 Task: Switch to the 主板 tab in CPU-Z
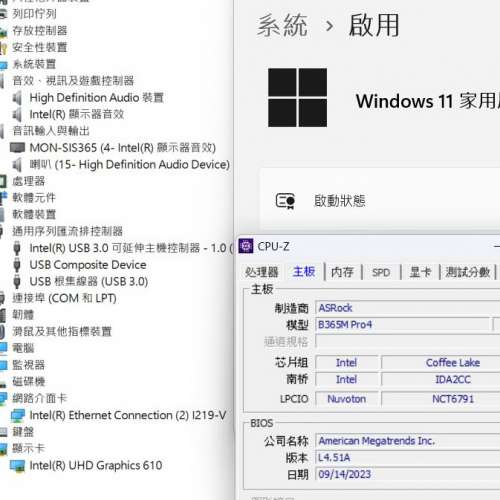click(304, 271)
